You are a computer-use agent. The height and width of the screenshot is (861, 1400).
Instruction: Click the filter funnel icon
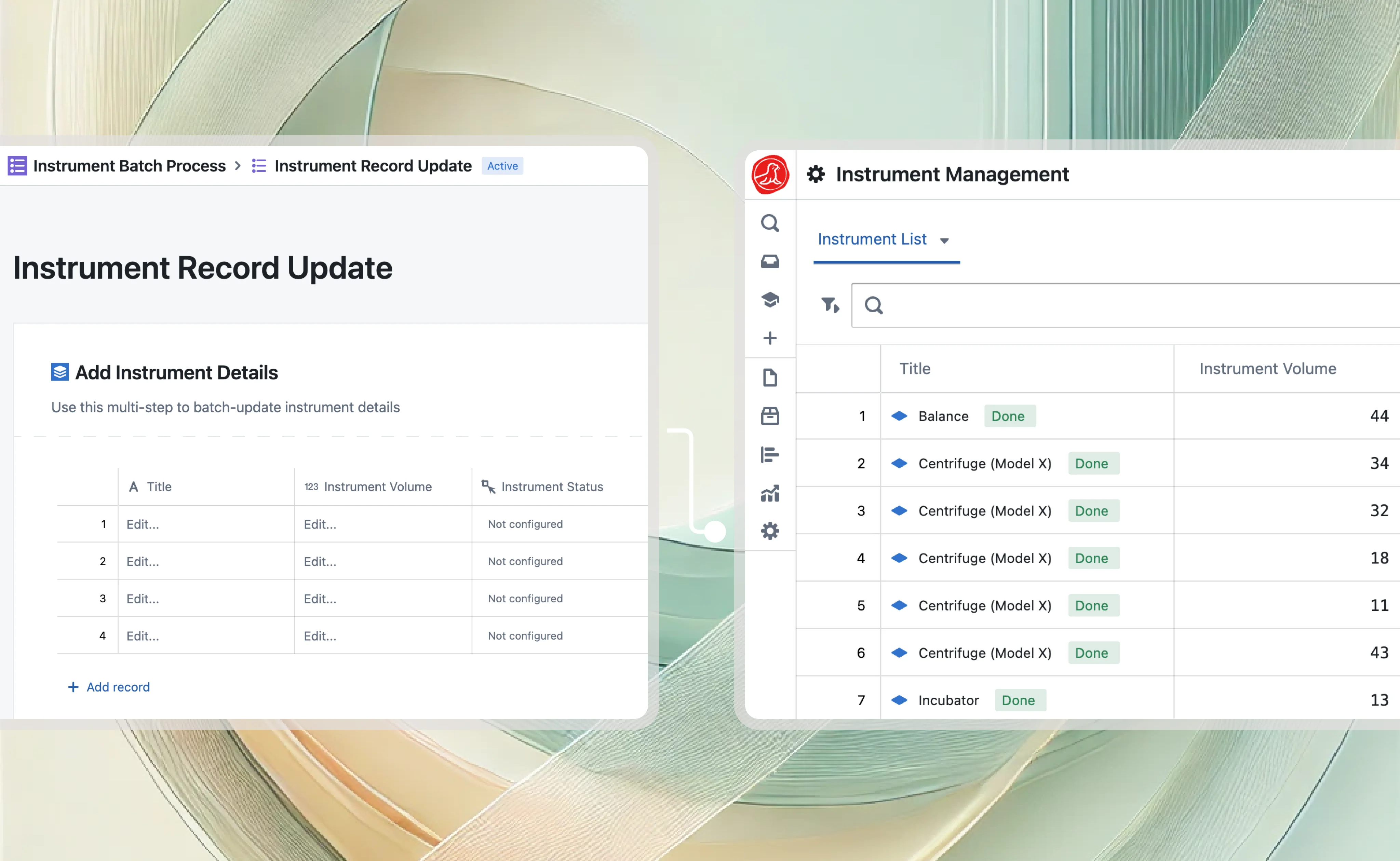point(830,305)
